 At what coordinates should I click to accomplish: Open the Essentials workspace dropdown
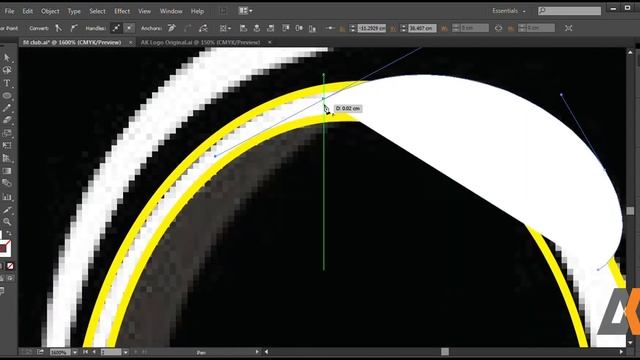[509, 11]
